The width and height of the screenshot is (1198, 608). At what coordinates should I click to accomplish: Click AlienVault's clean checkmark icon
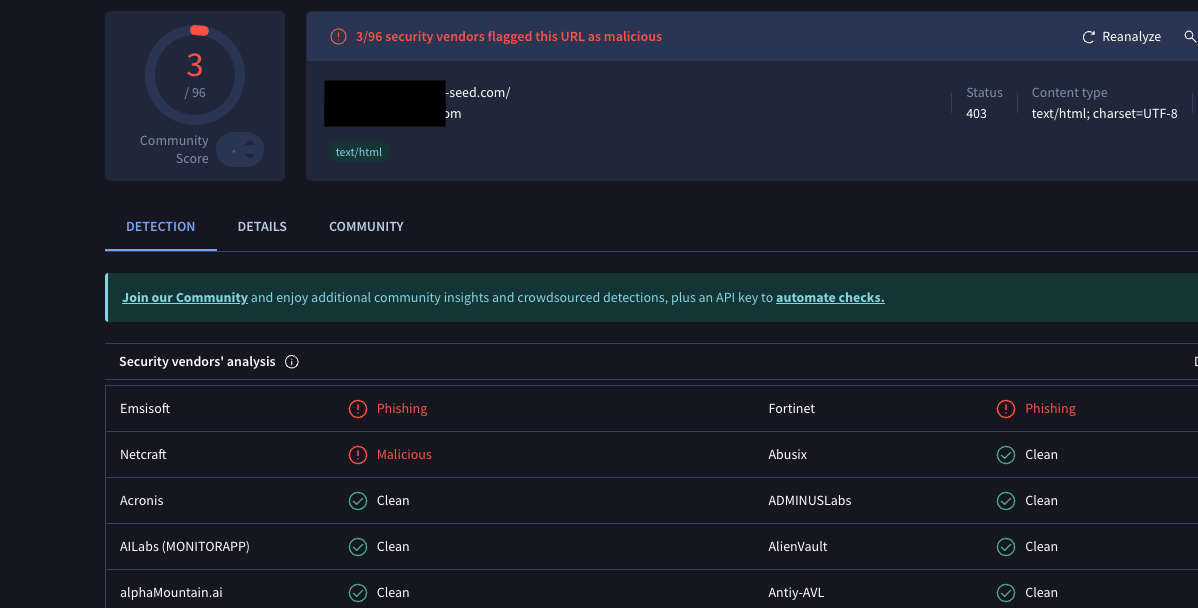(1006, 547)
